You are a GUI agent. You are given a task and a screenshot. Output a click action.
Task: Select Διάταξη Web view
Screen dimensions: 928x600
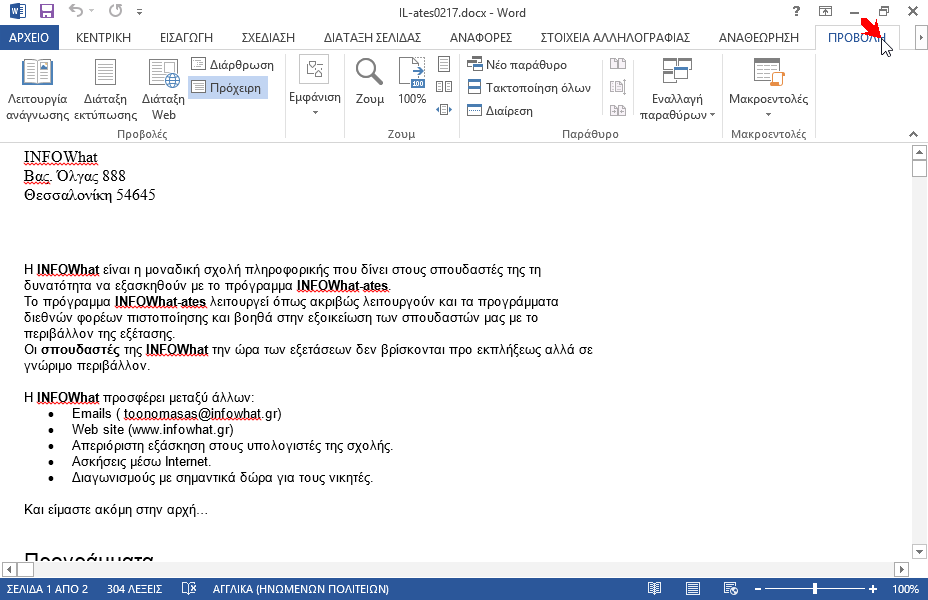(163, 89)
